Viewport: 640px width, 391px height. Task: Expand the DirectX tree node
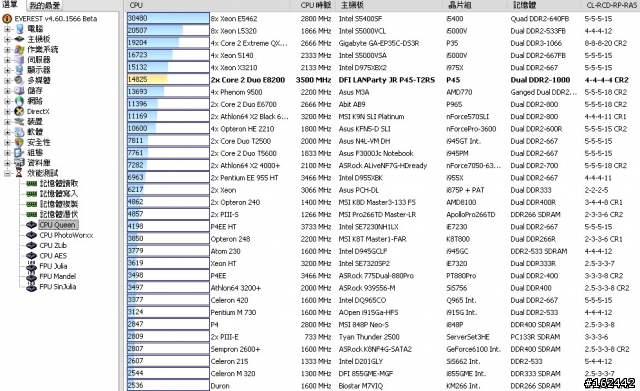click(x=7, y=111)
